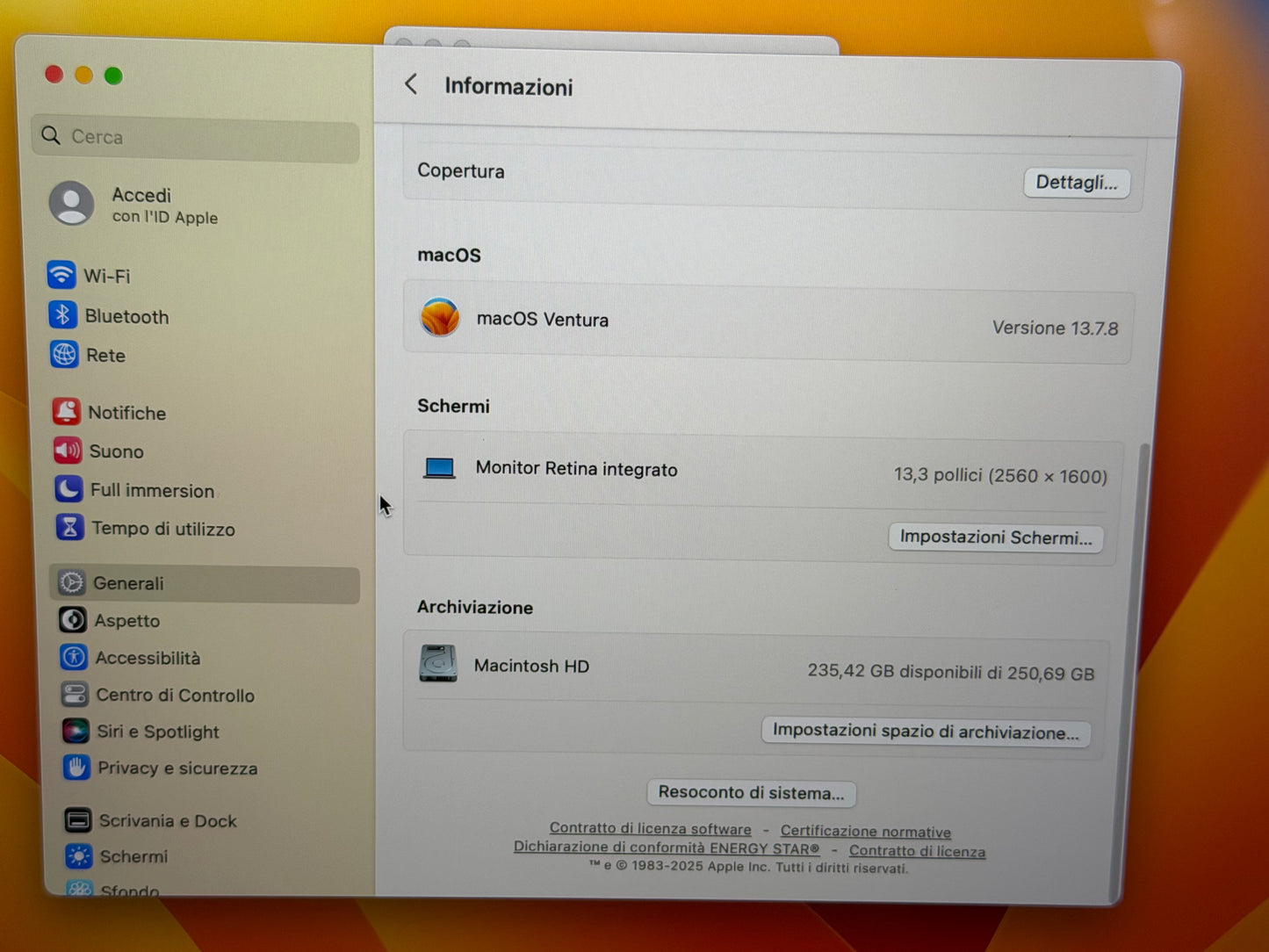Open Impostazioni spazio di archiviazione
Image resolution: width=1269 pixels, height=952 pixels.
click(x=926, y=732)
